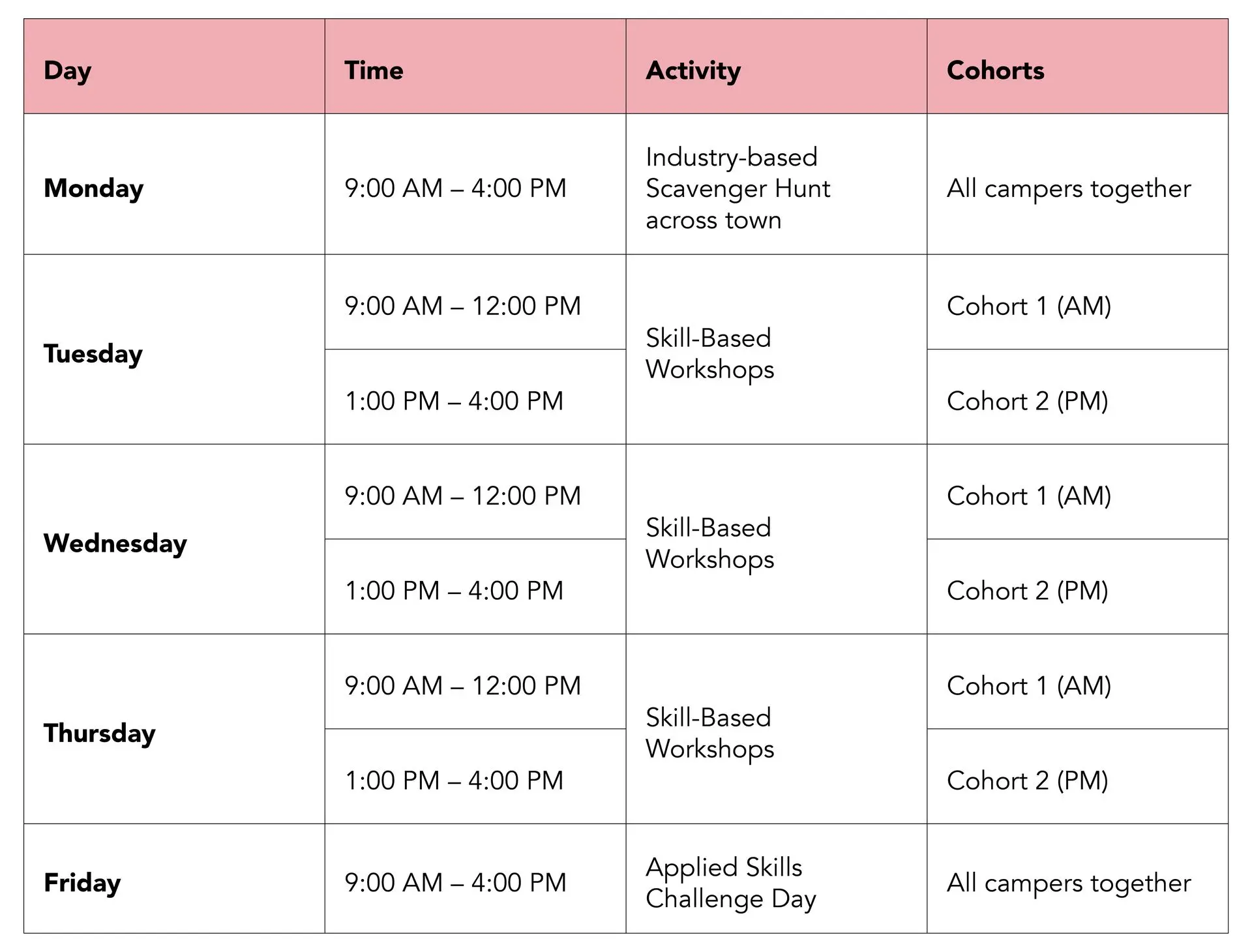Select Wednesday's Cohort 1 (AM) cell

pos(1028,496)
